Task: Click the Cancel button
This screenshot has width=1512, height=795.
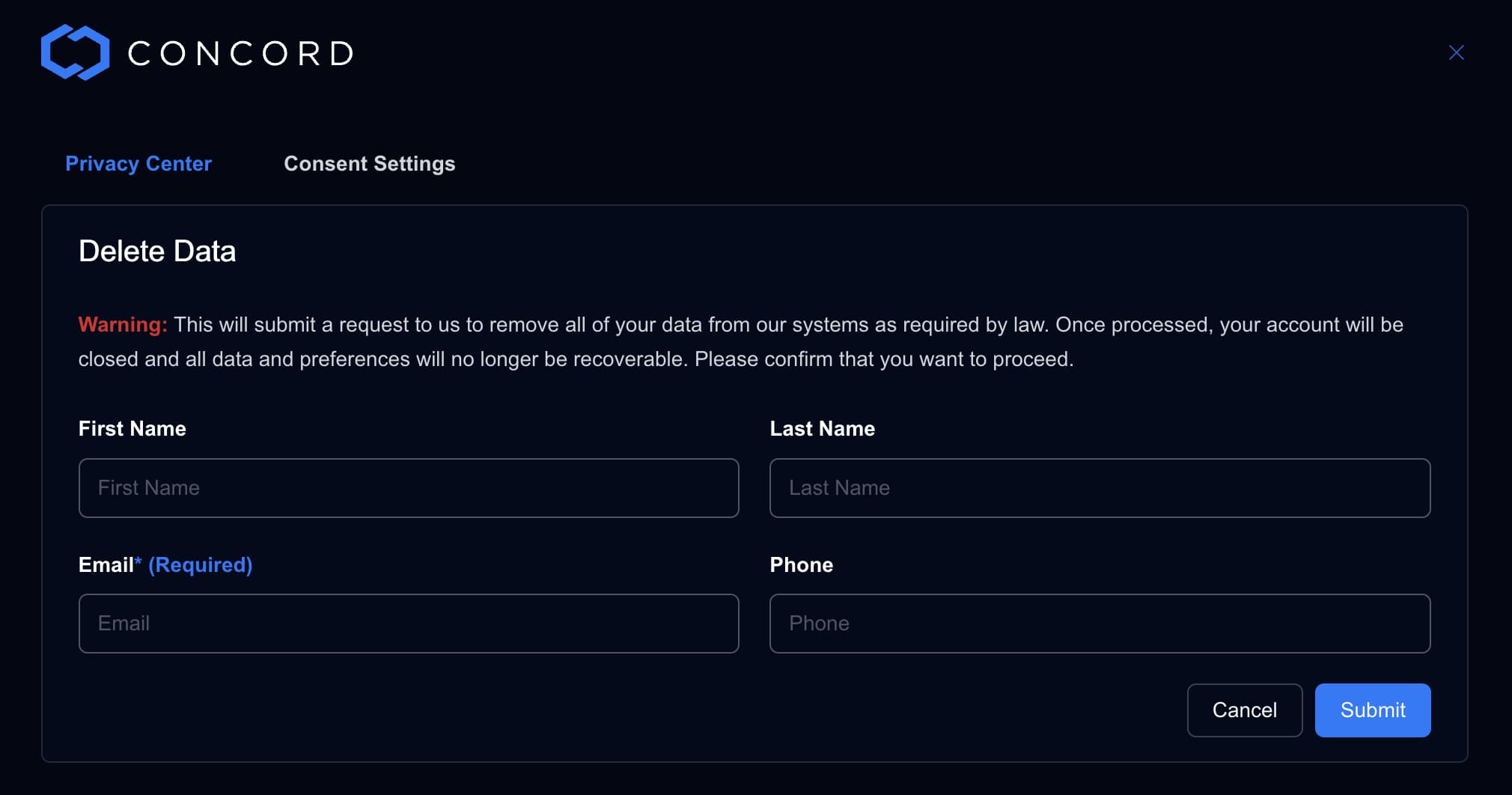Action: pos(1244,710)
